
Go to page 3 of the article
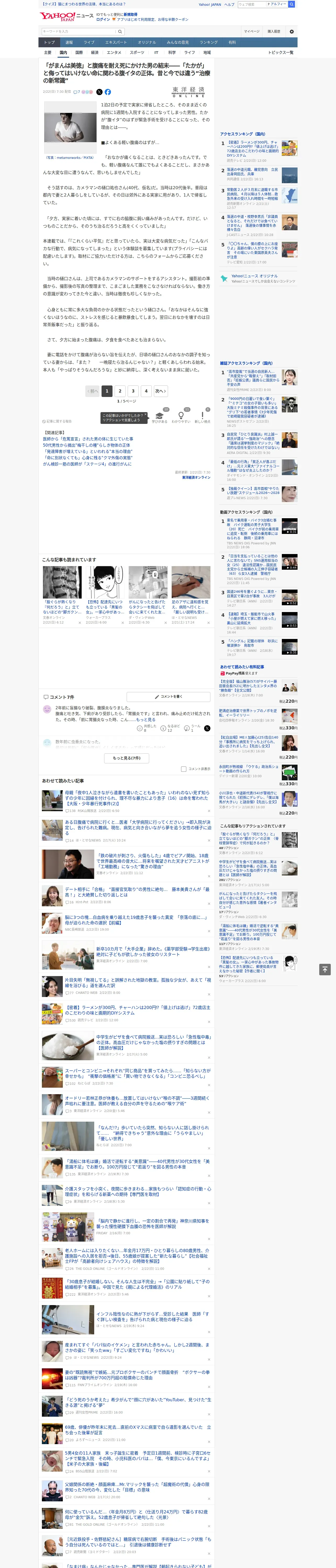(133, 391)
